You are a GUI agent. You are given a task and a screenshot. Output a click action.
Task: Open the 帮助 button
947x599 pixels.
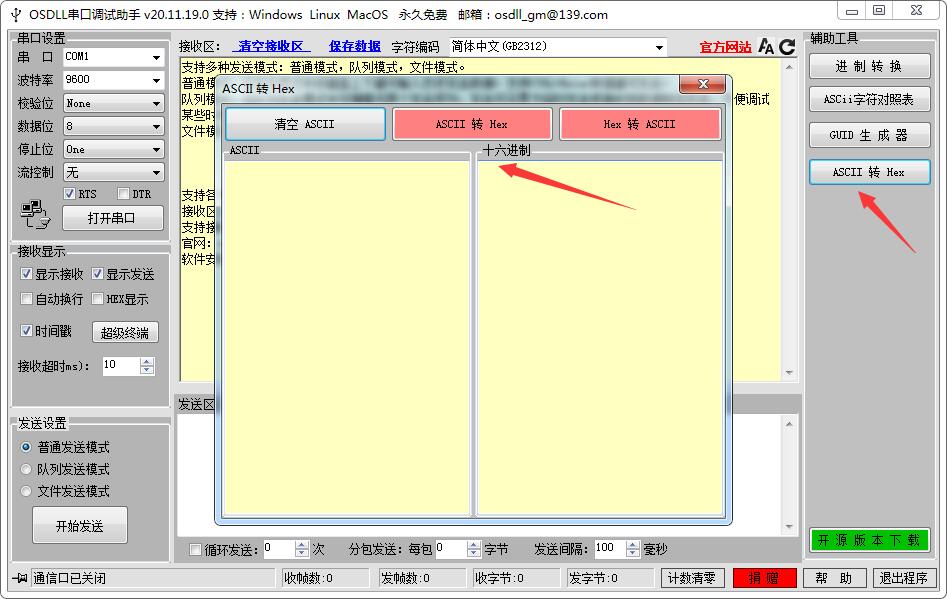[835, 578]
